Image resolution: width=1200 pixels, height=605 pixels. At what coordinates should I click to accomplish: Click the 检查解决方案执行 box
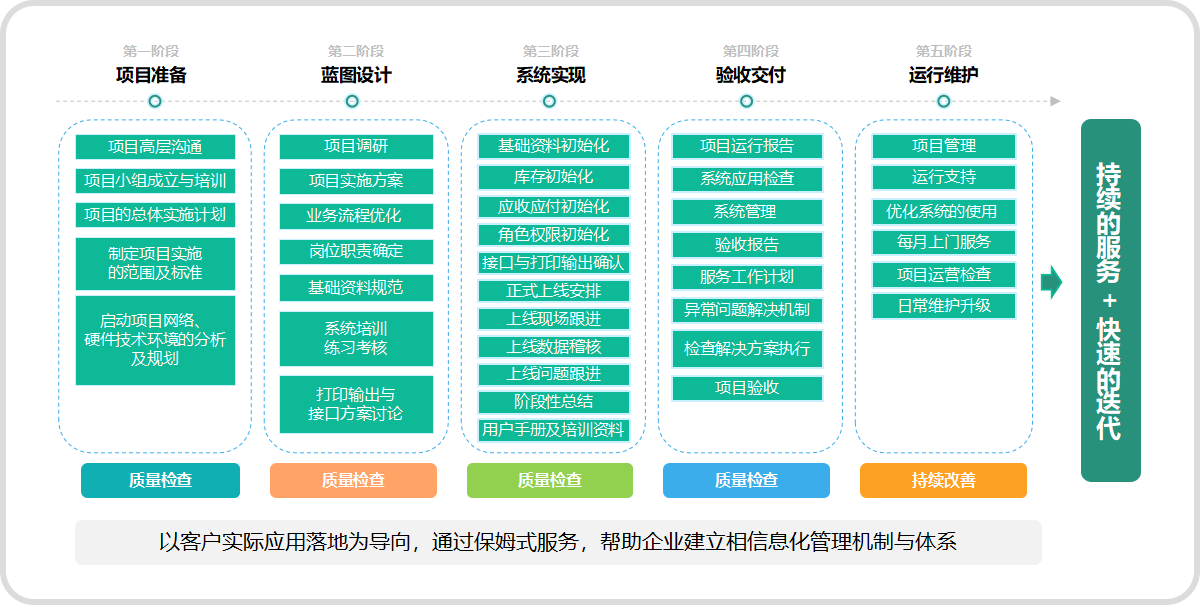747,349
